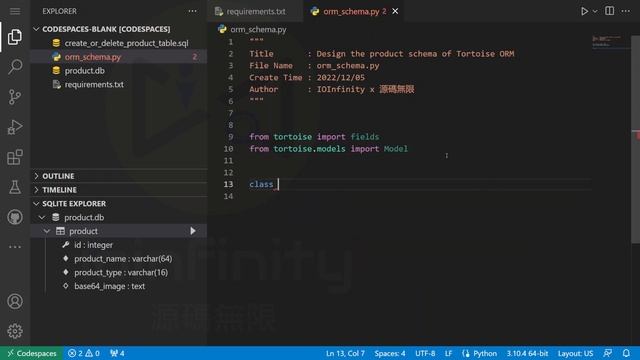The width and height of the screenshot is (640, 360).
Task: Open the notifications bell
Action: pos(626,353)
